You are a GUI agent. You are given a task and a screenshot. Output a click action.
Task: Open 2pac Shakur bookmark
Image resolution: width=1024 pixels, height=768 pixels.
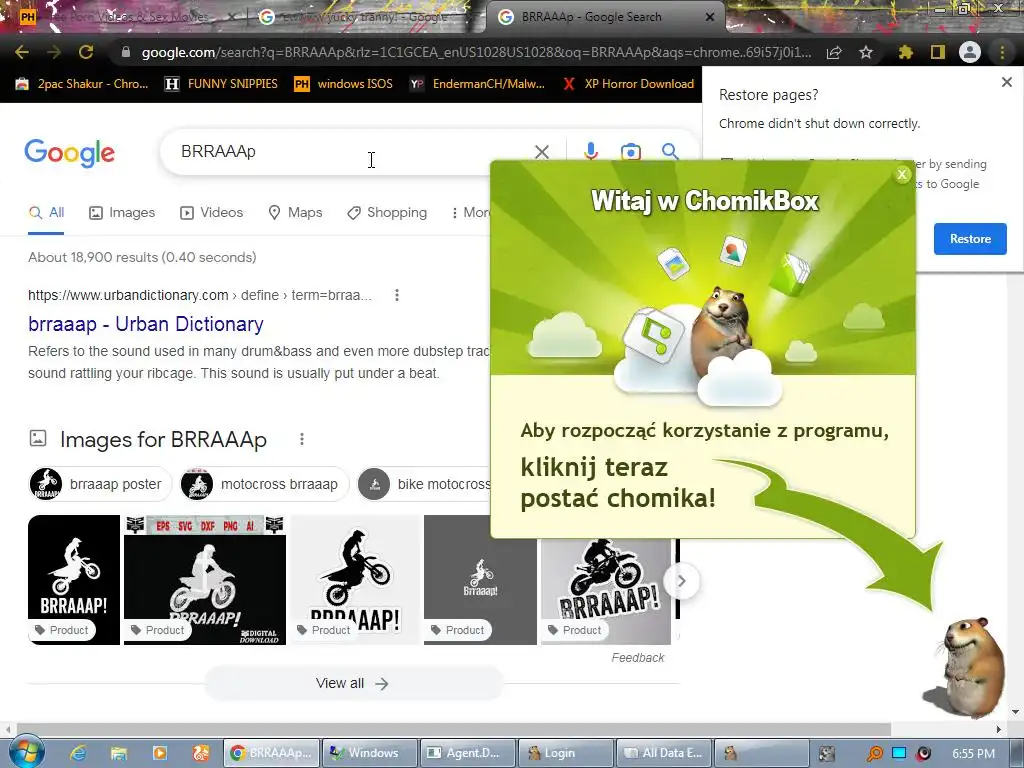click(x=83, y=84)
